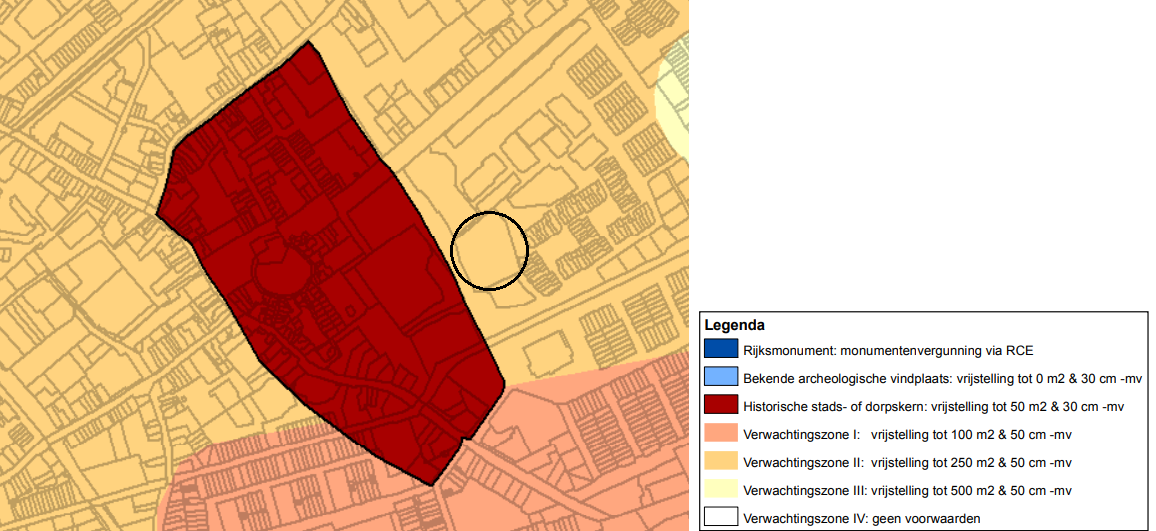The width and height of the screenshot is (1156, 531).
Task: Click the white Verwachtingszone IV legend swatch
Action: coord(720,518)
